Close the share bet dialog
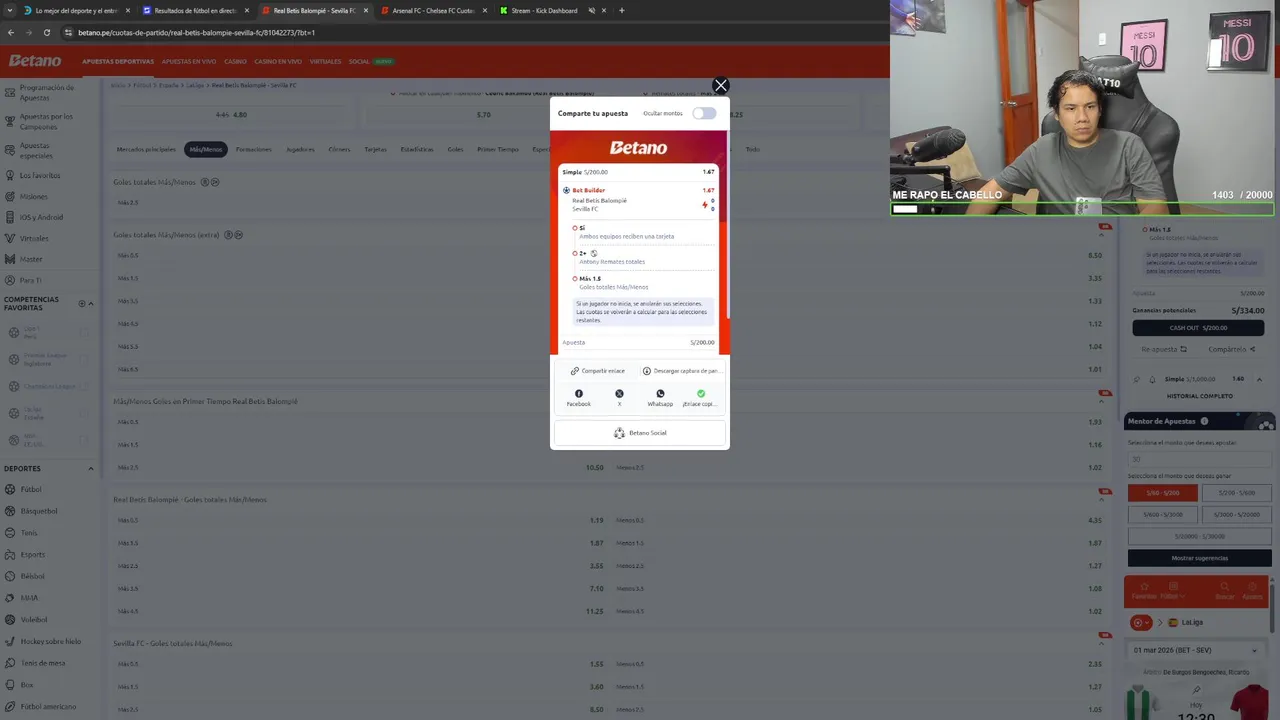This screenshot has width=1280, height=720. pos(720,86)
